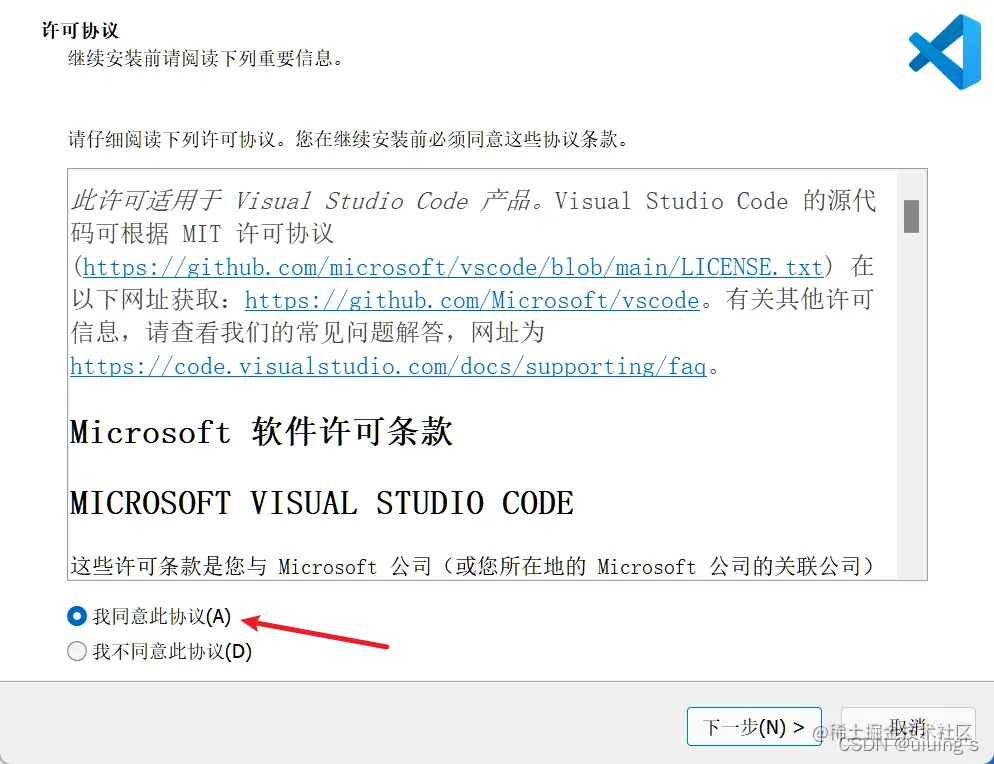Click the license text scrollbar thumb
The image size is (994, 764).
click(x=912, y=216)
